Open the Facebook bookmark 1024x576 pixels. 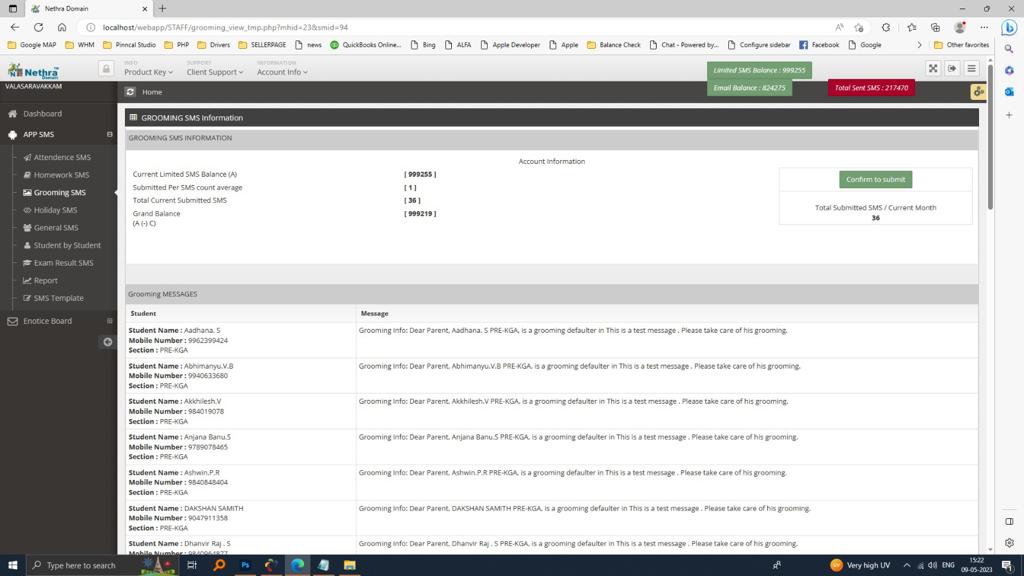click(x=819, y=45)
